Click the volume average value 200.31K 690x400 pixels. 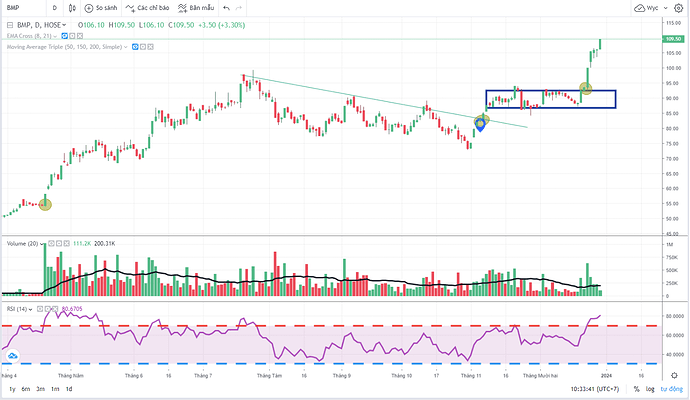(x=104, y=243)
